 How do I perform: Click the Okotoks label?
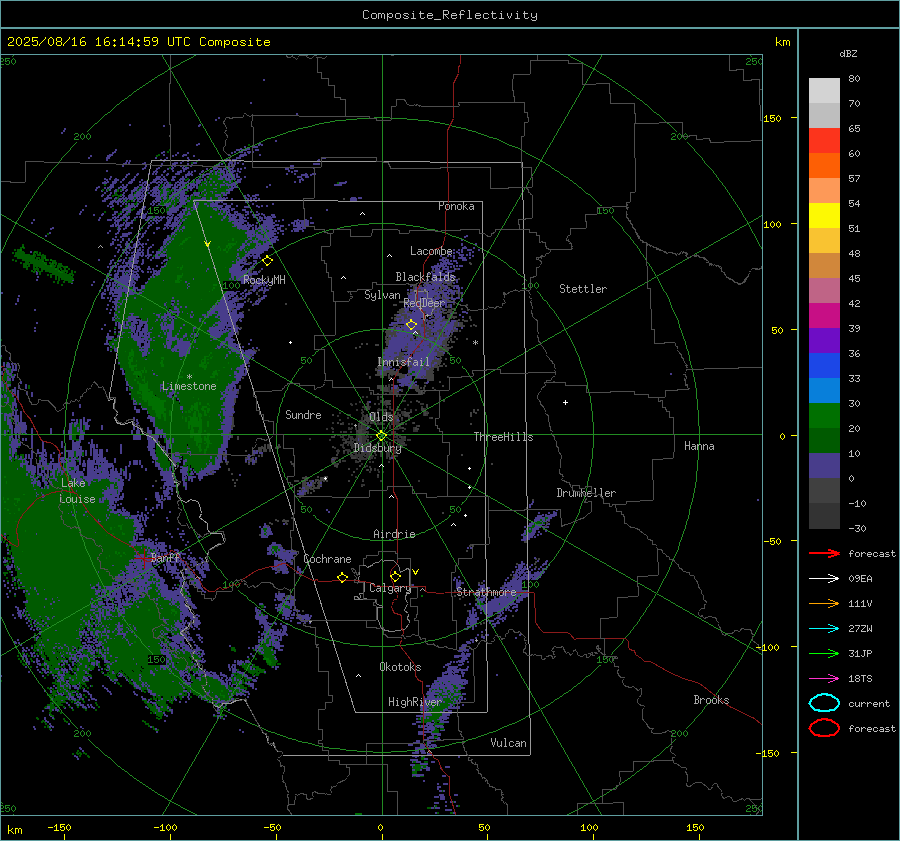(x=400, y=667)
